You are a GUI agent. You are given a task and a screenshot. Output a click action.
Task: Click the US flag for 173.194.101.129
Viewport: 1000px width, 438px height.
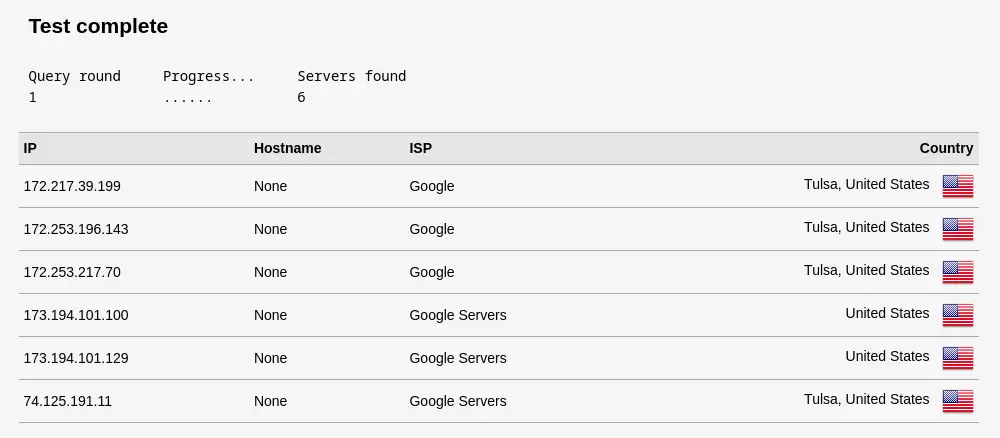[957, 358]
